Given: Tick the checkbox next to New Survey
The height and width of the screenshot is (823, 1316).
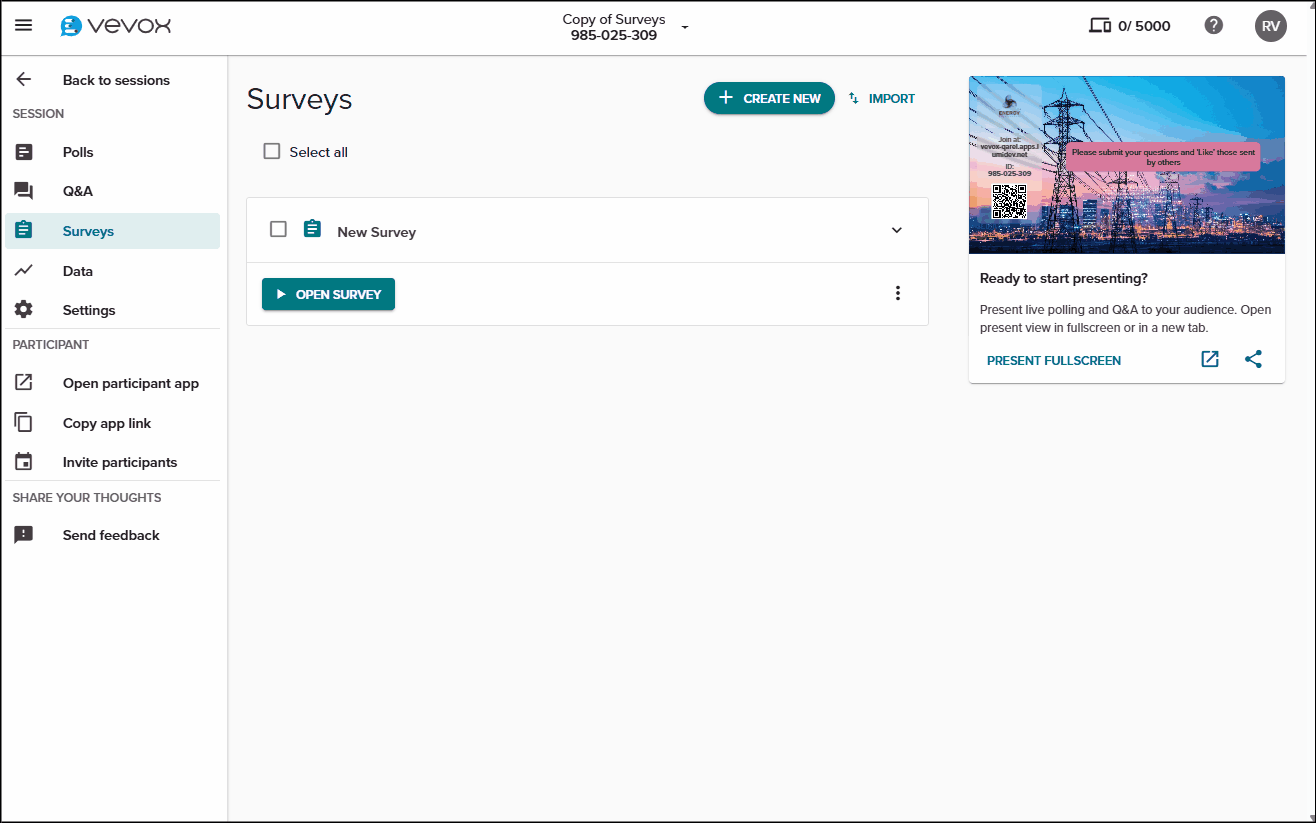Looking at the screenshot, I should coord(278,229).
